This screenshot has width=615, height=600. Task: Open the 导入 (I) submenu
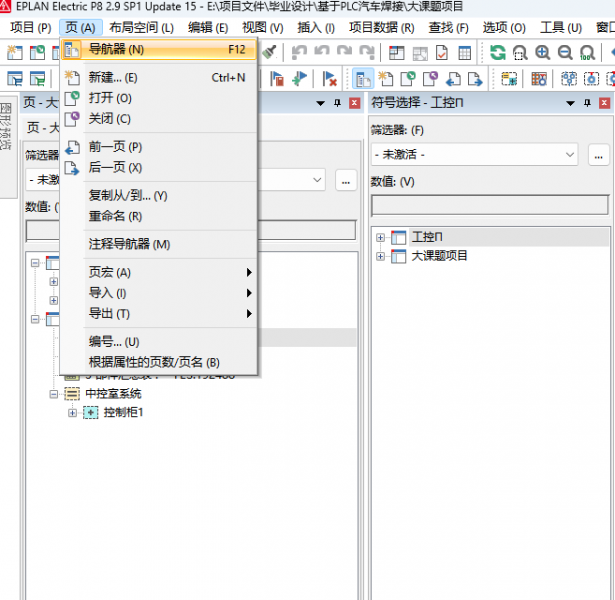159,293
